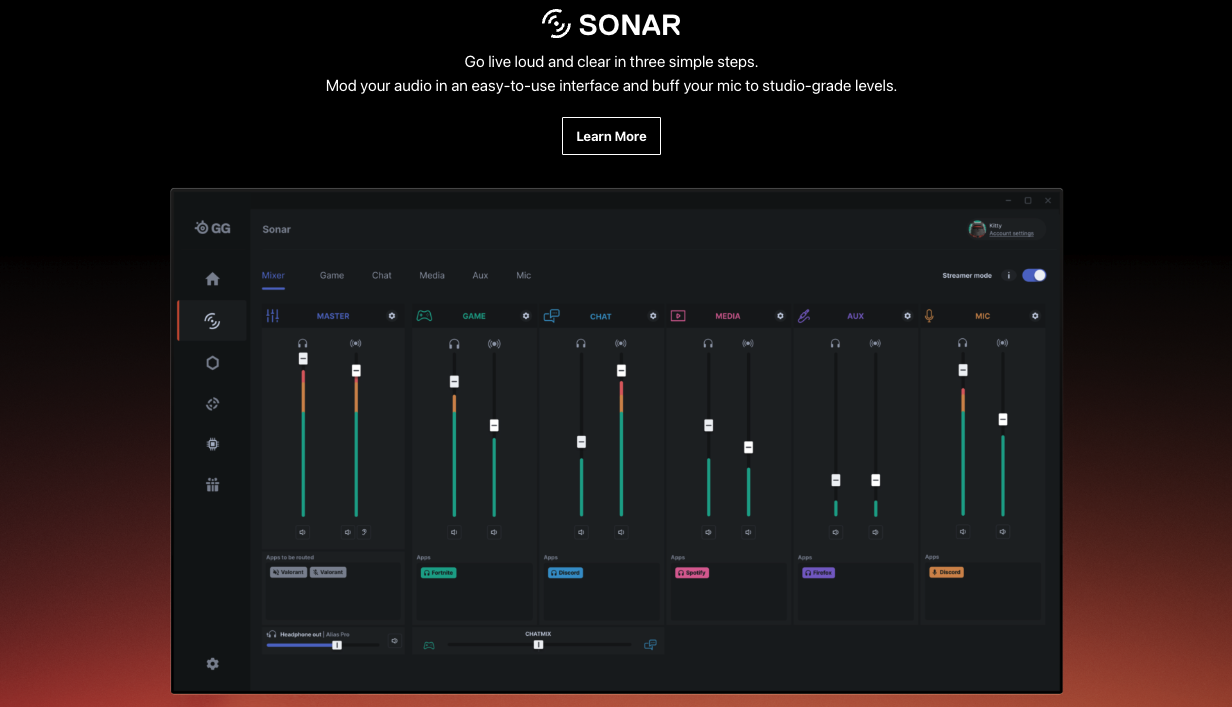The height and width of the screenshot is (707, 1232).
Task: Click the Learn More button
Action: pos(611,136)
